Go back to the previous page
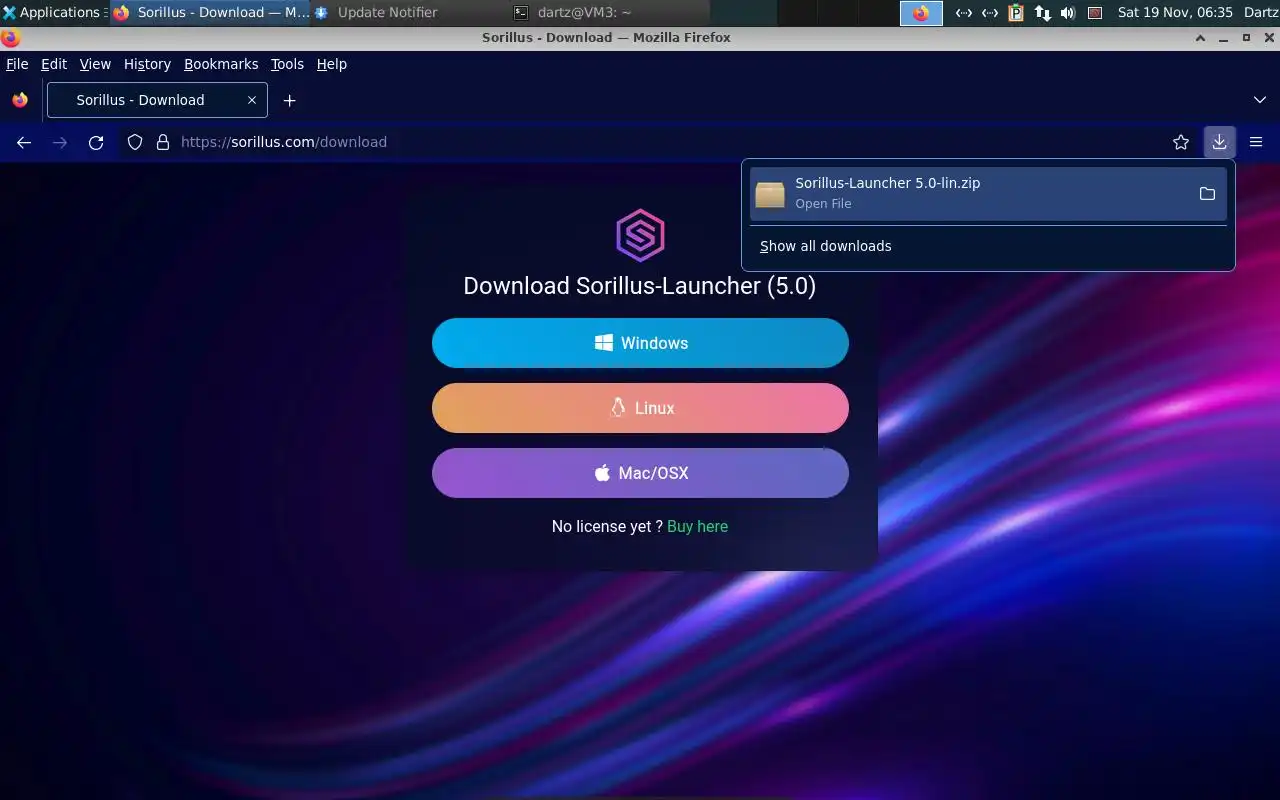 click(24, 142)
